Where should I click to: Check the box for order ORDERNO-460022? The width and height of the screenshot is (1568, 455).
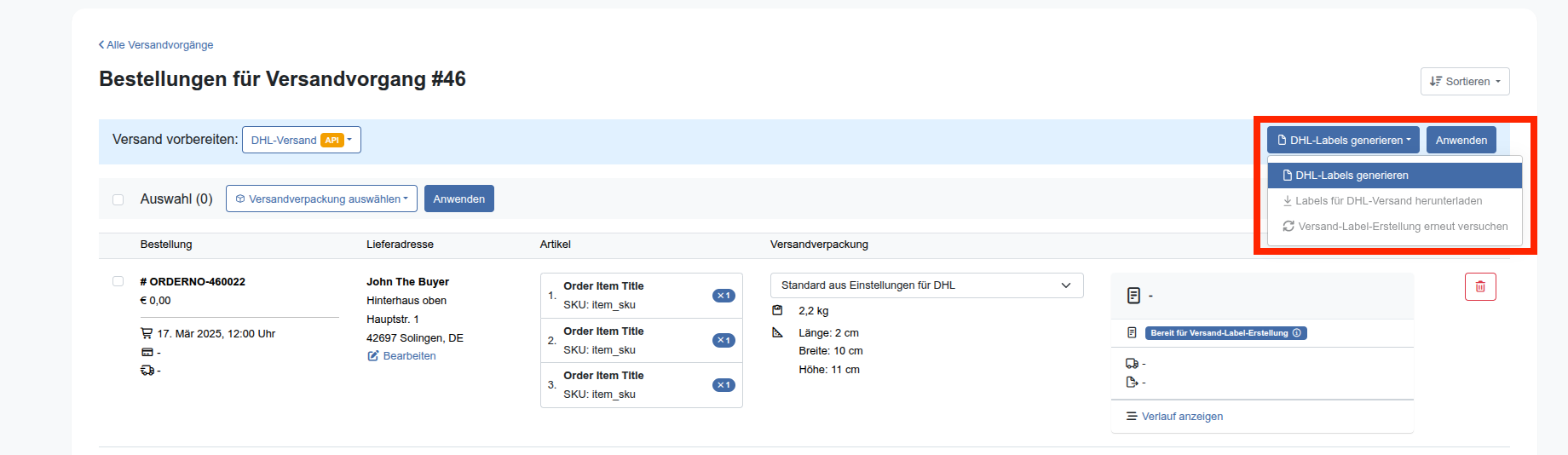pos(118,281)
